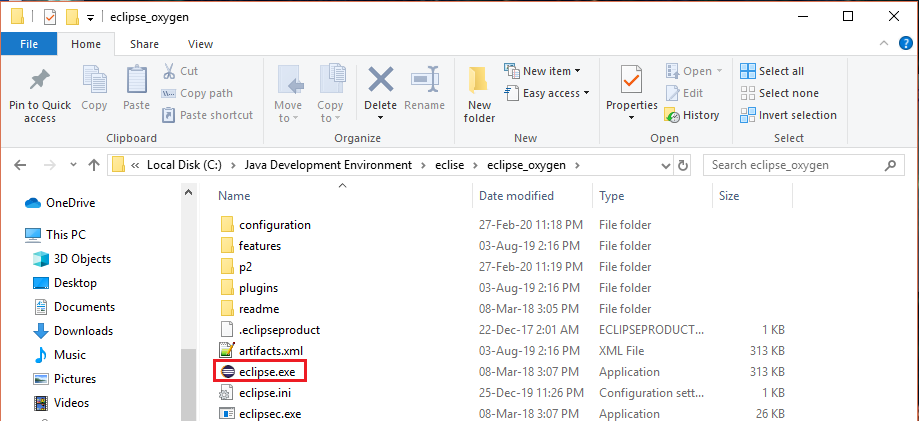Select This PC in navigation pane
The width and height of the screenshot is (919, 421).
coord(56,235)
